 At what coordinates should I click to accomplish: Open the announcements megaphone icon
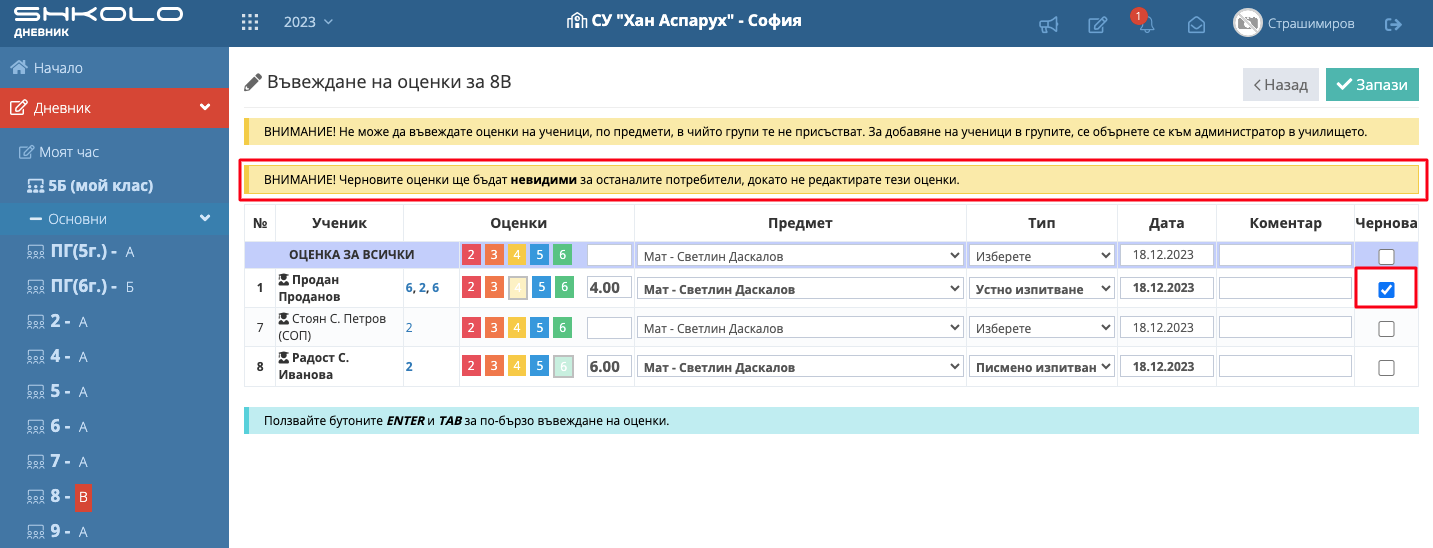tap(1048, 24)
